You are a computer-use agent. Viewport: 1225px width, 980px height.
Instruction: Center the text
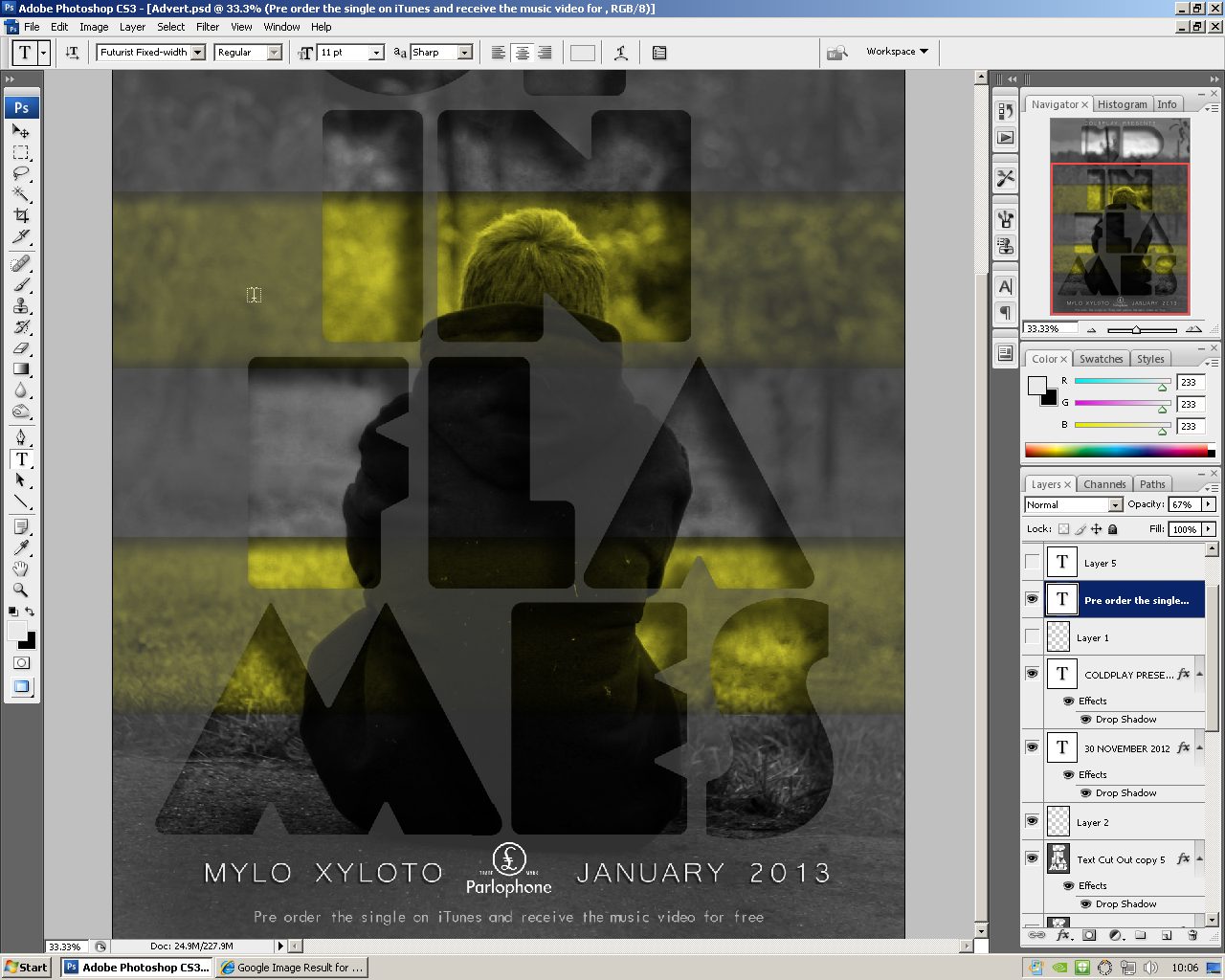coord(522,53)
